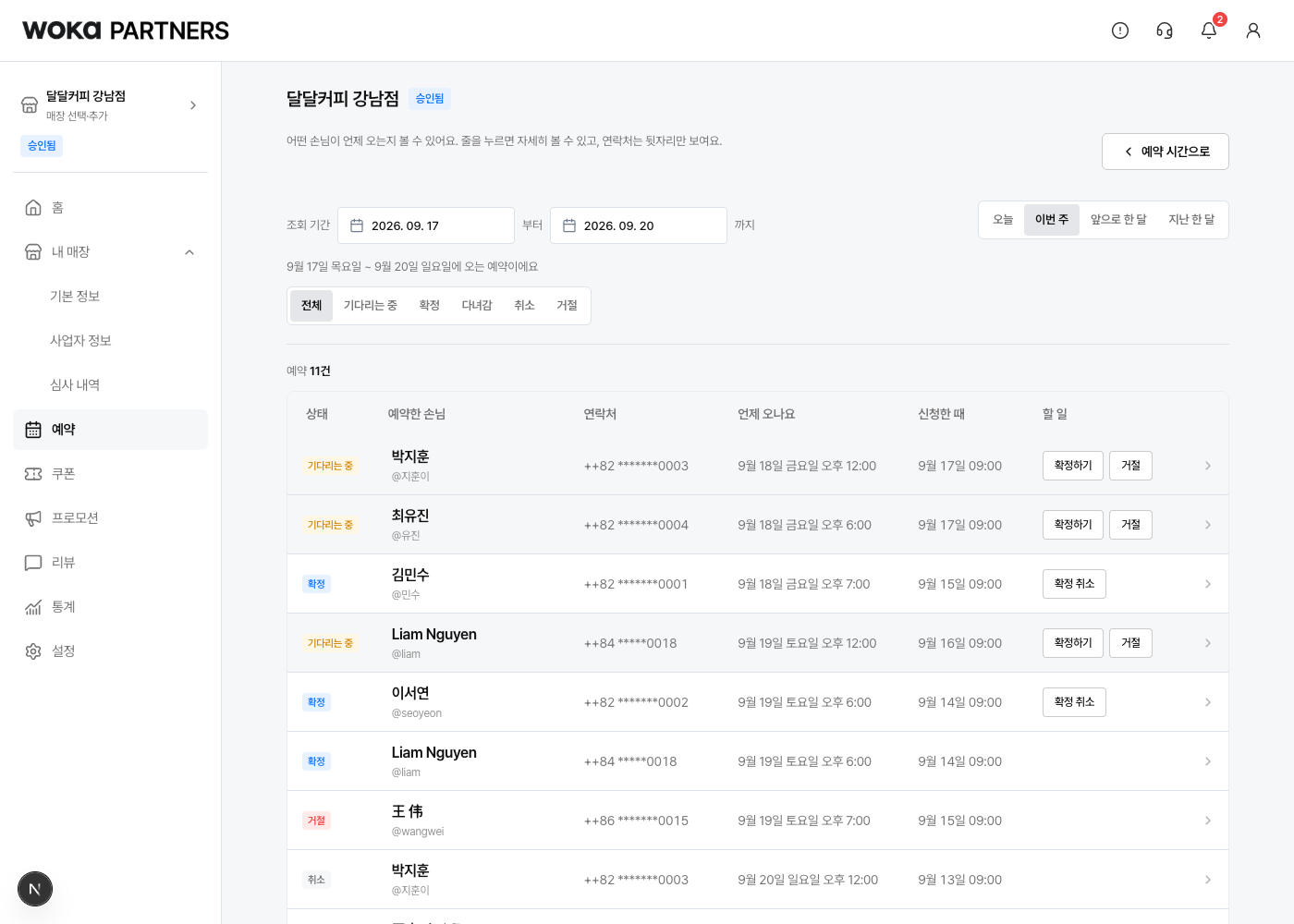Click the start date field 2026. 09. 17
The image size is (1294, 924).
pyautogui.click(x=426, y=225)
